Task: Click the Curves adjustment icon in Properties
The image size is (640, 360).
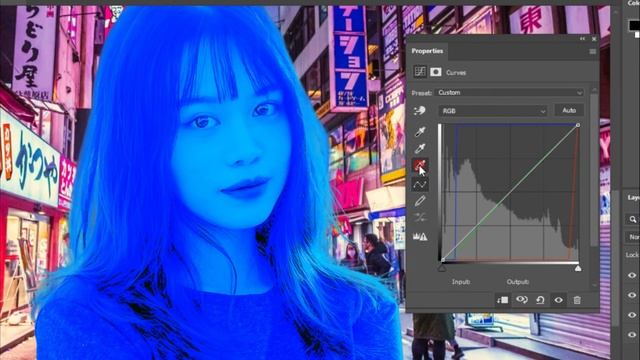Action: tap(420, 72)
